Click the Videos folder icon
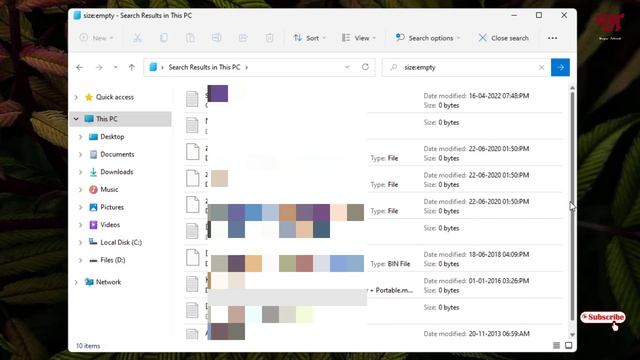 pos(93,224)
